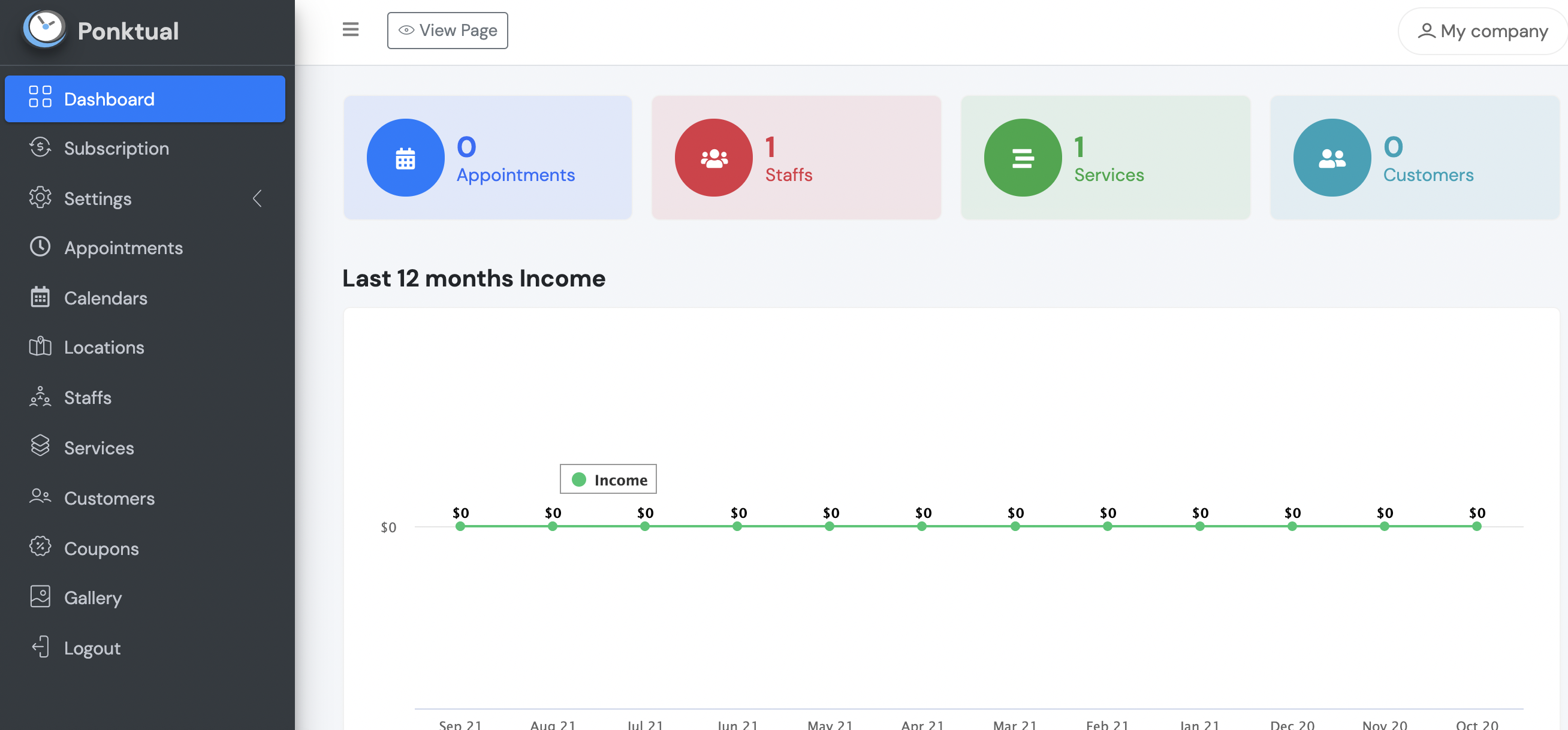Screen dimensions: 1568x730
Task: Open Subscription from the sidebar
Action: pos(116,148)
